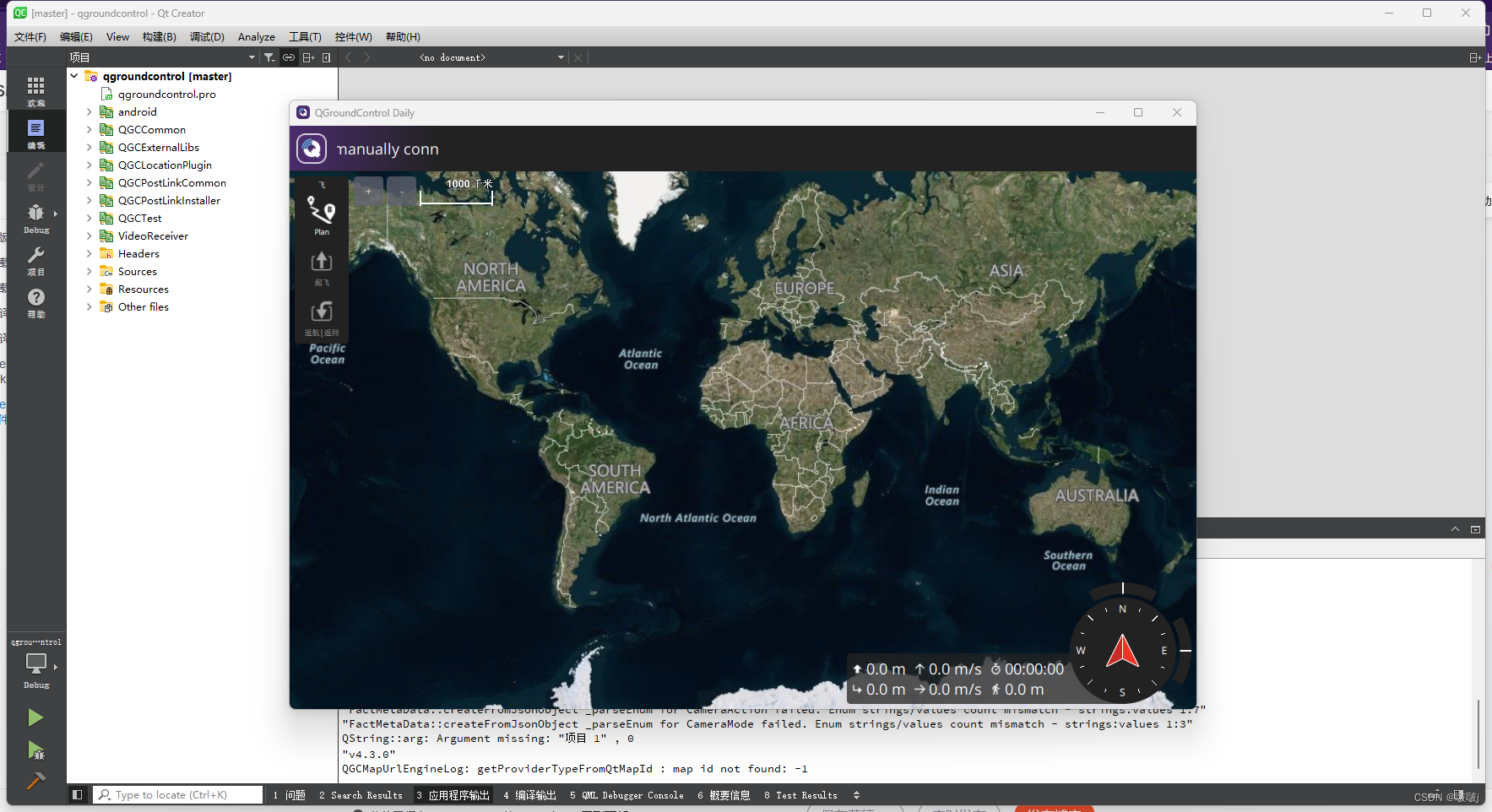Open the 工具(T) menu

click(x=305, y=36)
